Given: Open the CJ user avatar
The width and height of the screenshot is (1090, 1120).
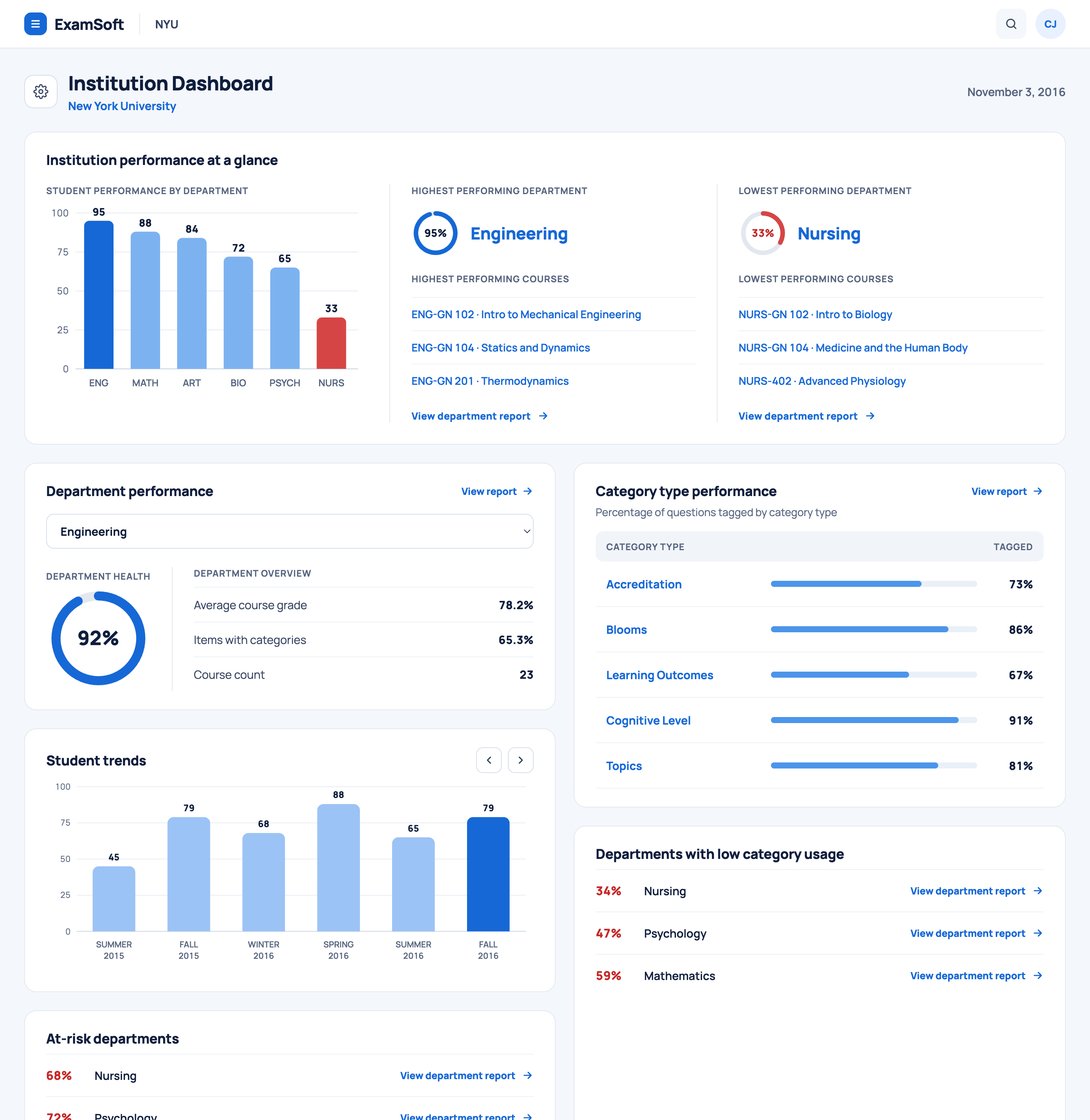Looking at the screenshot, I should point(1050,24).
